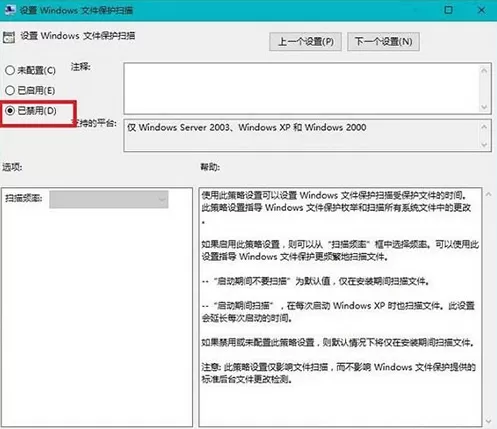497x429 pixels.
Task: Open the 扫描频率 dropdown list
Action: pyautogui.click(x=109, y=199)
